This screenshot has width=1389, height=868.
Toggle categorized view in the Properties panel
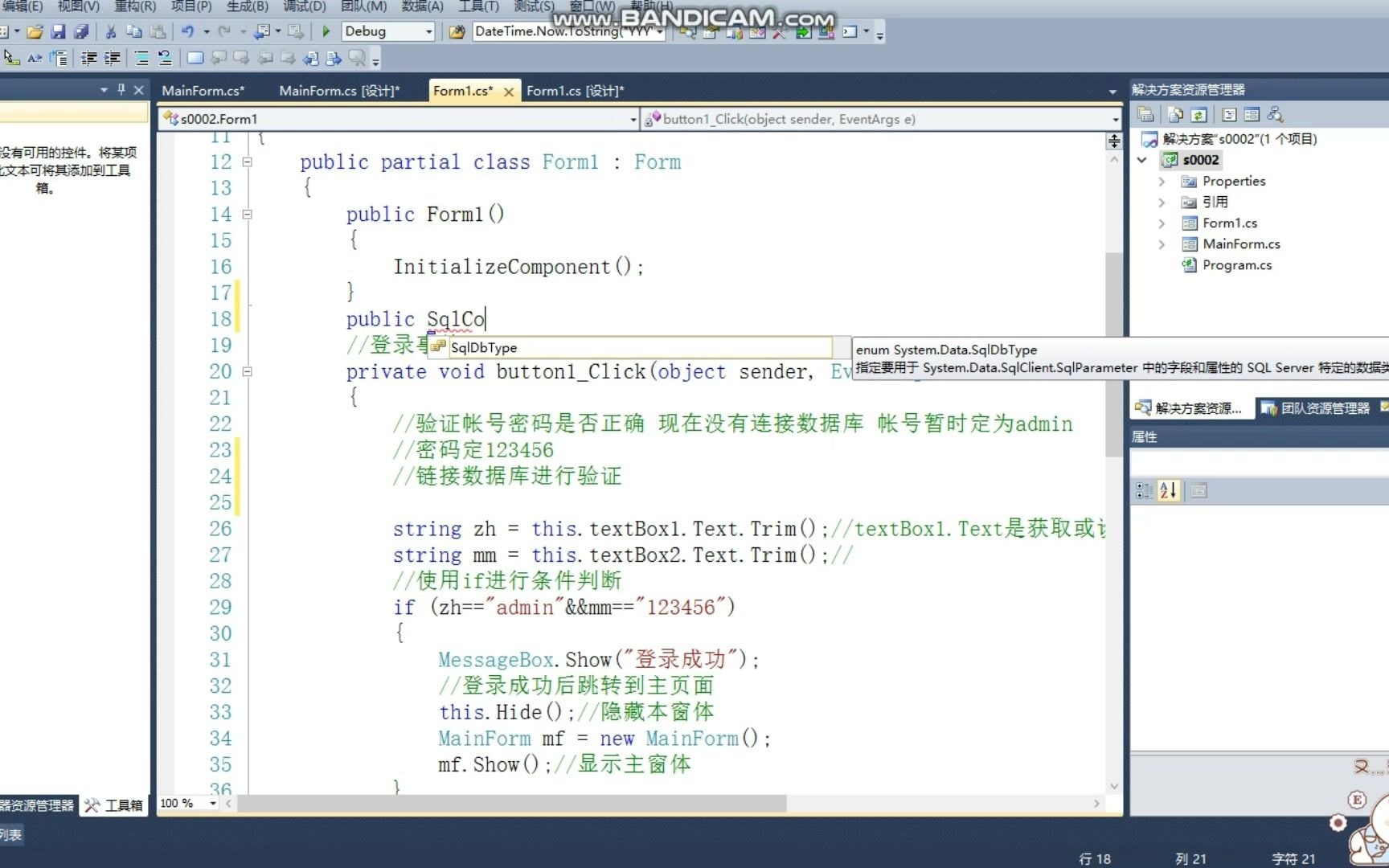coord(1142,490)
